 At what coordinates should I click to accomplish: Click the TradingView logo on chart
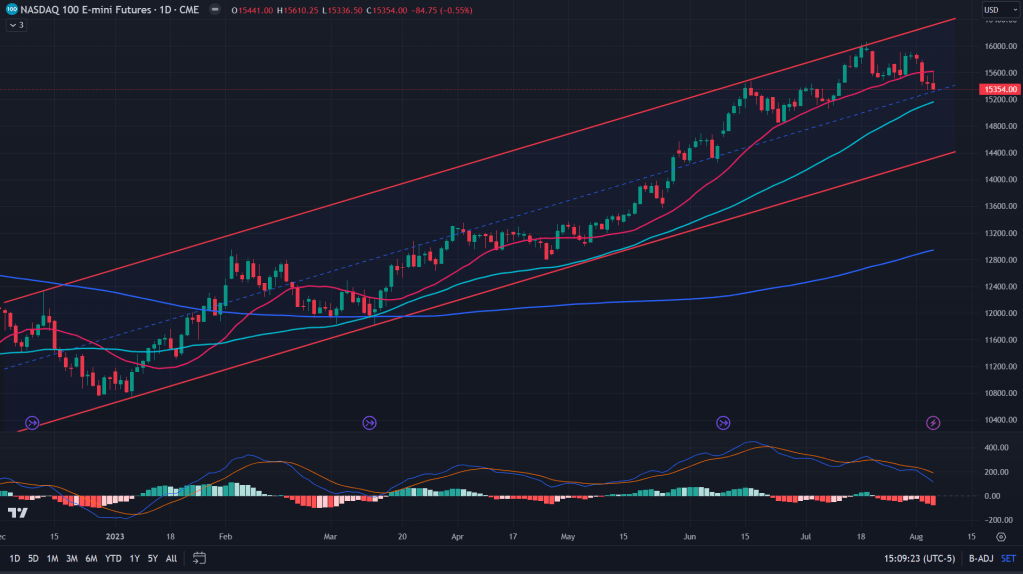[17, 513]
